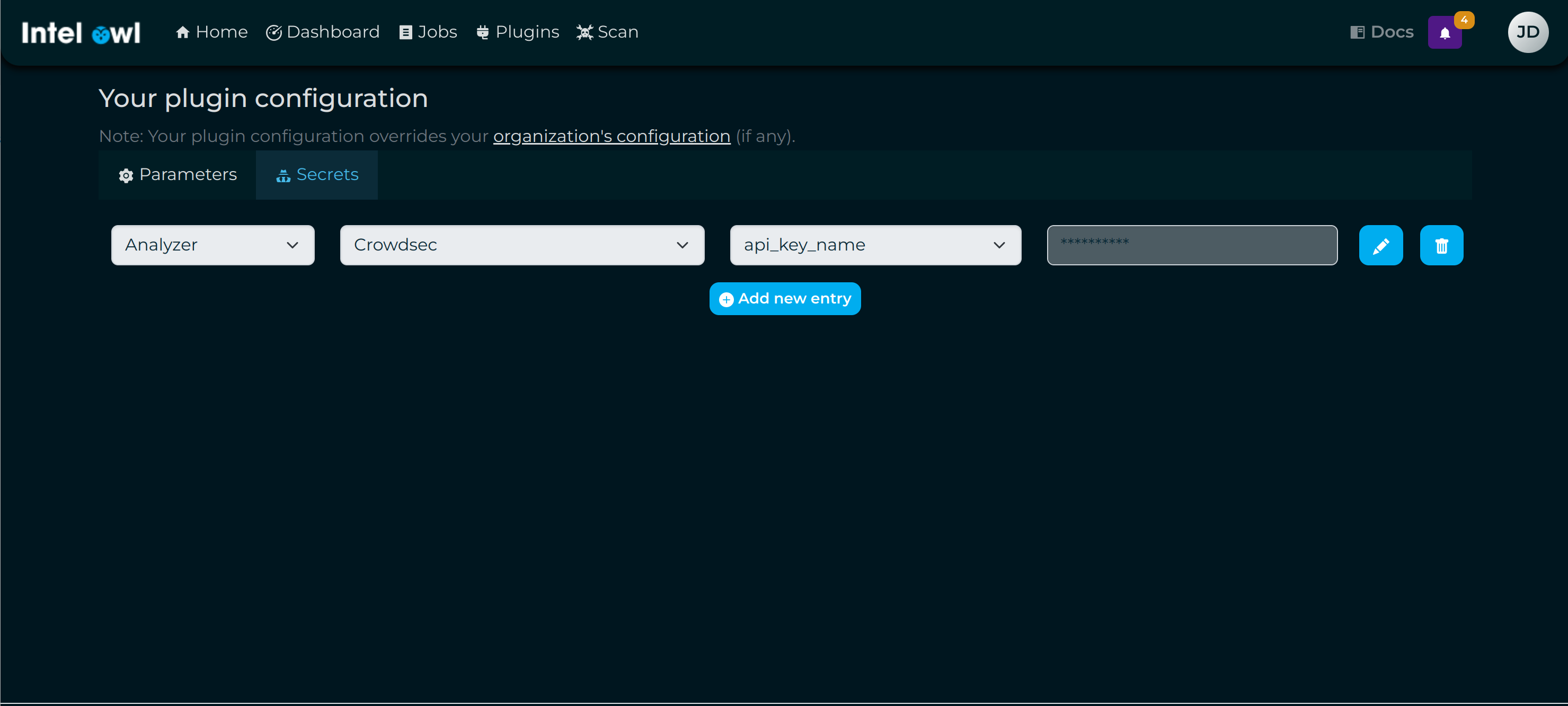The height and width of the screenshot is (706, 1568).
Task: Open the Plugins section via its plug icon
Action: point(483,32)
